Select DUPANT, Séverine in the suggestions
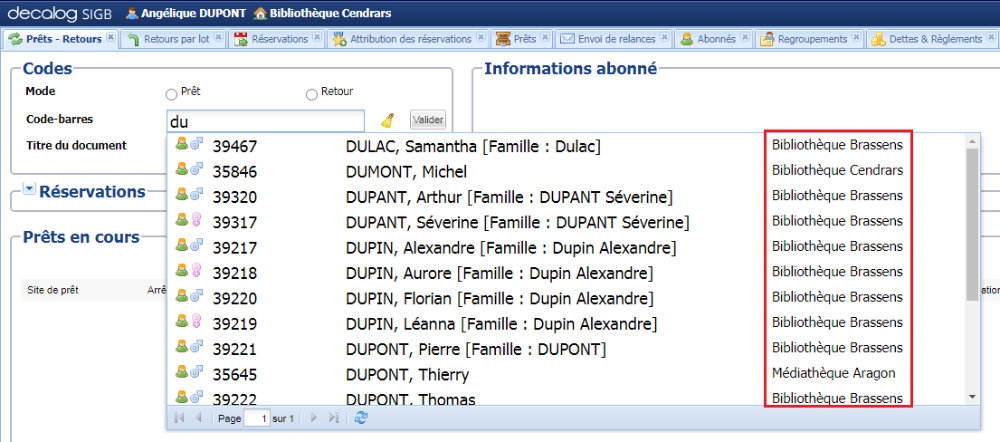1000x442 pixels. [x=517, y=223]
